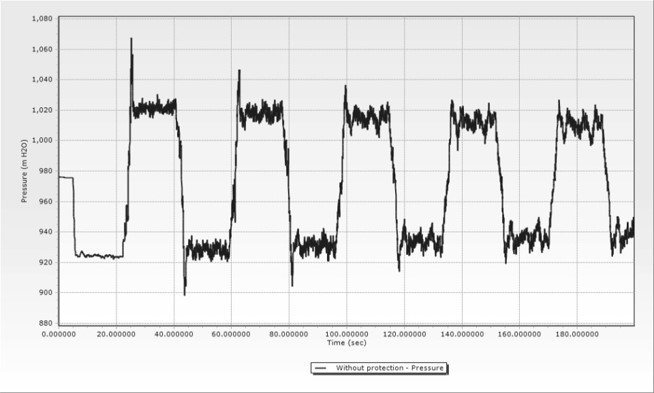
Task: Click the 980 y-axis tick label
Action: pos(46,171)
